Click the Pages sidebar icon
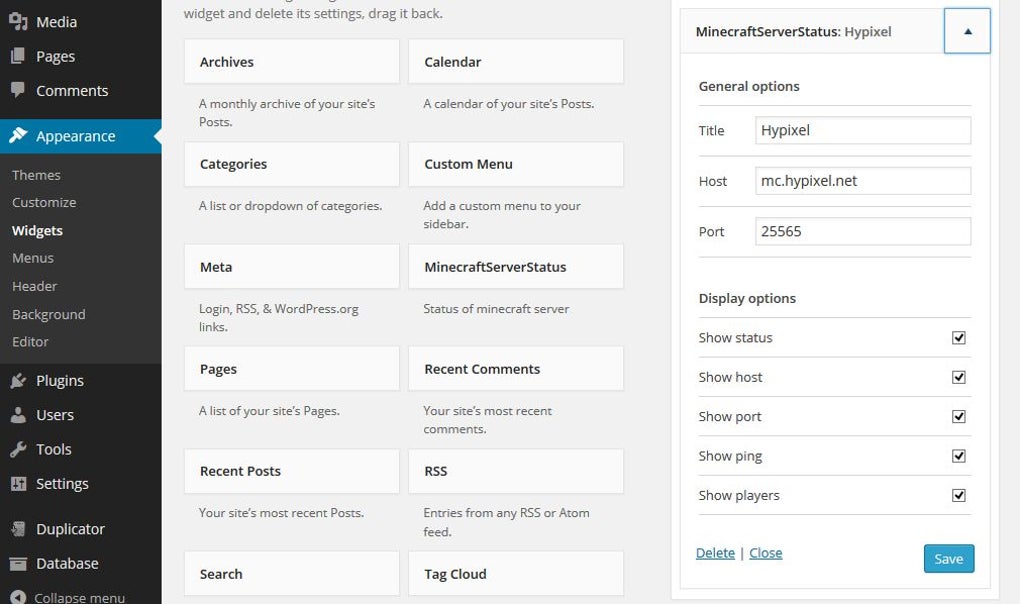Viewport: 1020px width, 604px height. pyautogui.click(x=18, y=56)
